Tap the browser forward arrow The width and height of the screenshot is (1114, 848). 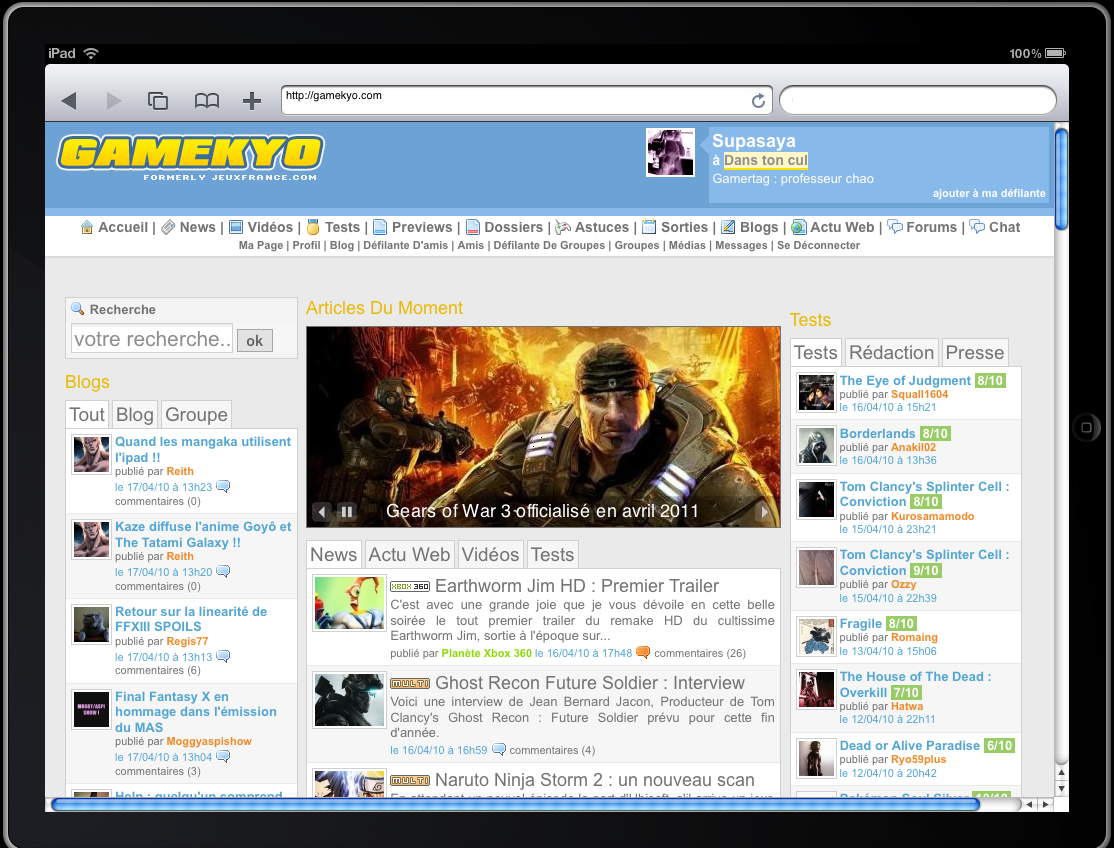[114, 100]
